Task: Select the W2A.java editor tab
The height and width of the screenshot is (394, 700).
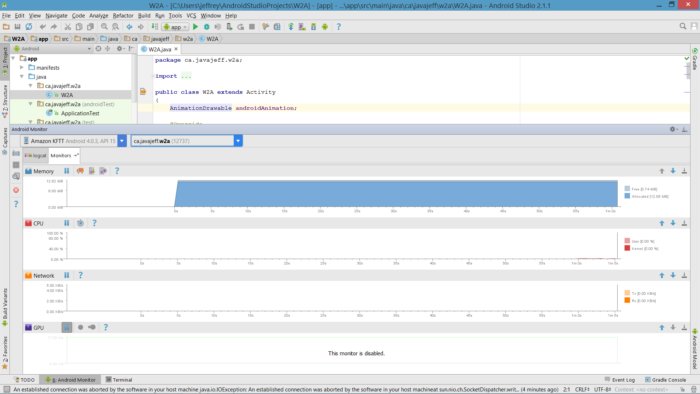Action: 159,49
